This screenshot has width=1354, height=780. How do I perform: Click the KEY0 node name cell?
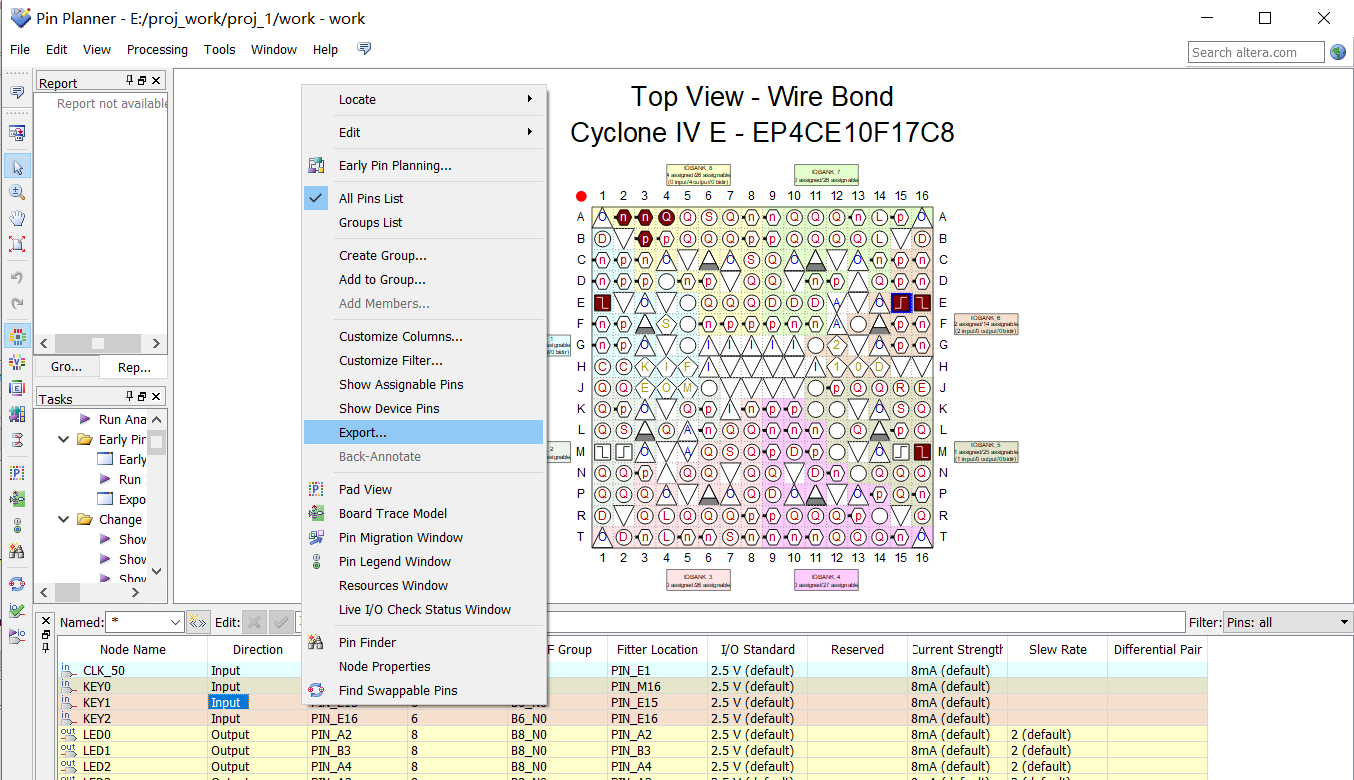point(133,686)
